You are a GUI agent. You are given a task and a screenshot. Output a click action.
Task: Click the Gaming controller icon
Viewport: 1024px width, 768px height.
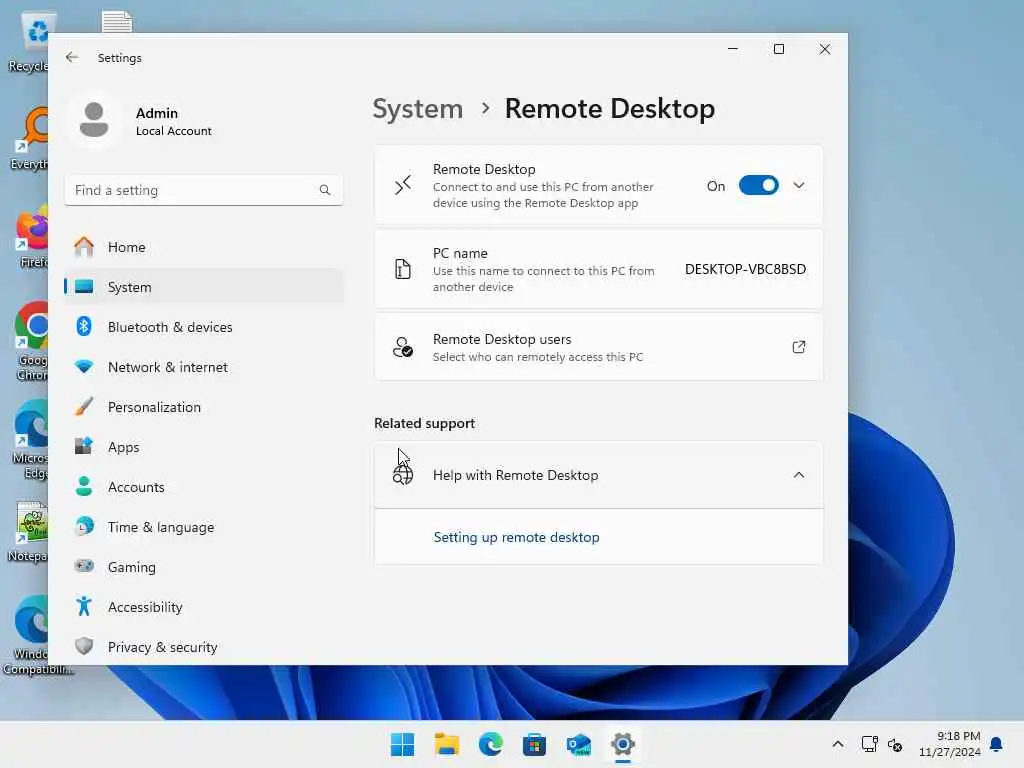[84, 566]
